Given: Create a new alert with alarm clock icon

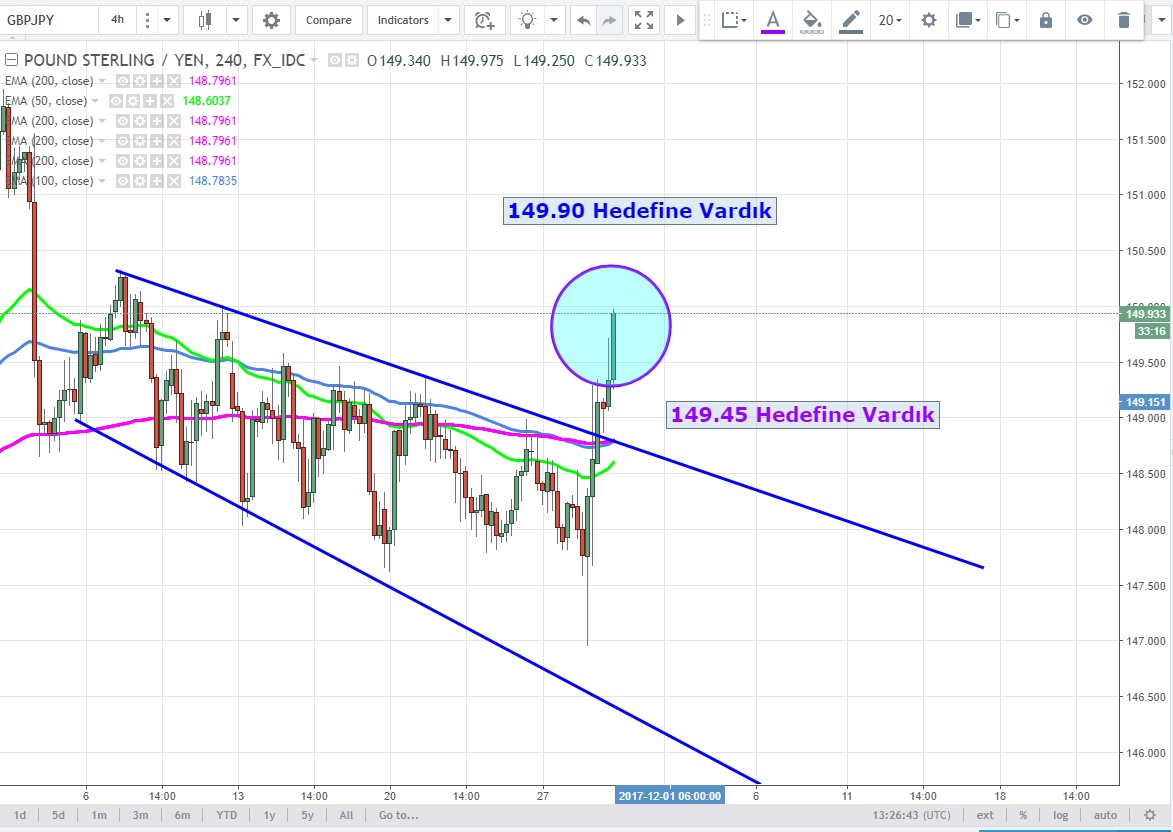Looking at the screenshot, I should click(484, 20).
